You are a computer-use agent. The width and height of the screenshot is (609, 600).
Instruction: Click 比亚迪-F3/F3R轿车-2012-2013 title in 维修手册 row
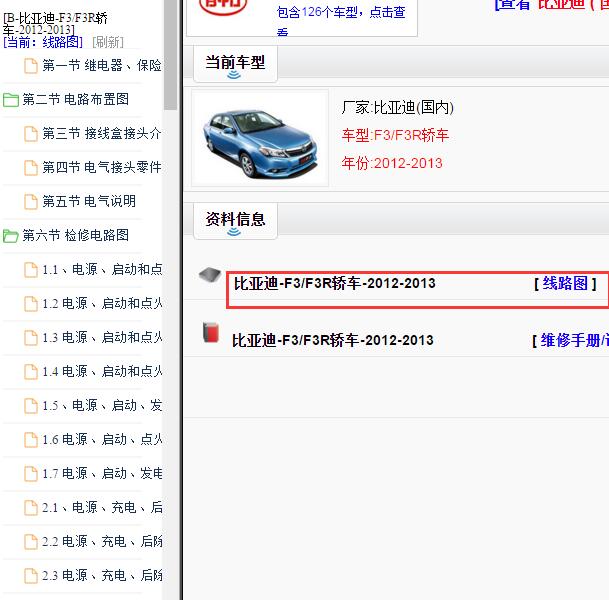click(x=332, y=341)
